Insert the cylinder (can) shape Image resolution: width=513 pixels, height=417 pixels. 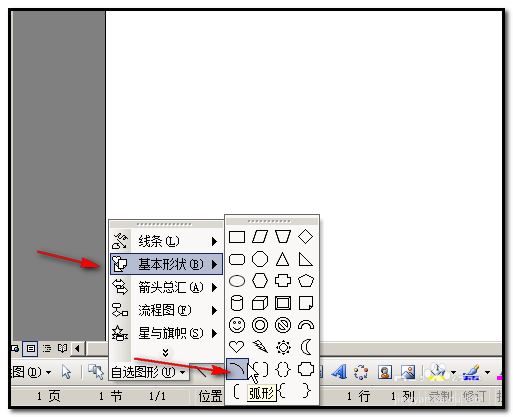pos(237,303)
